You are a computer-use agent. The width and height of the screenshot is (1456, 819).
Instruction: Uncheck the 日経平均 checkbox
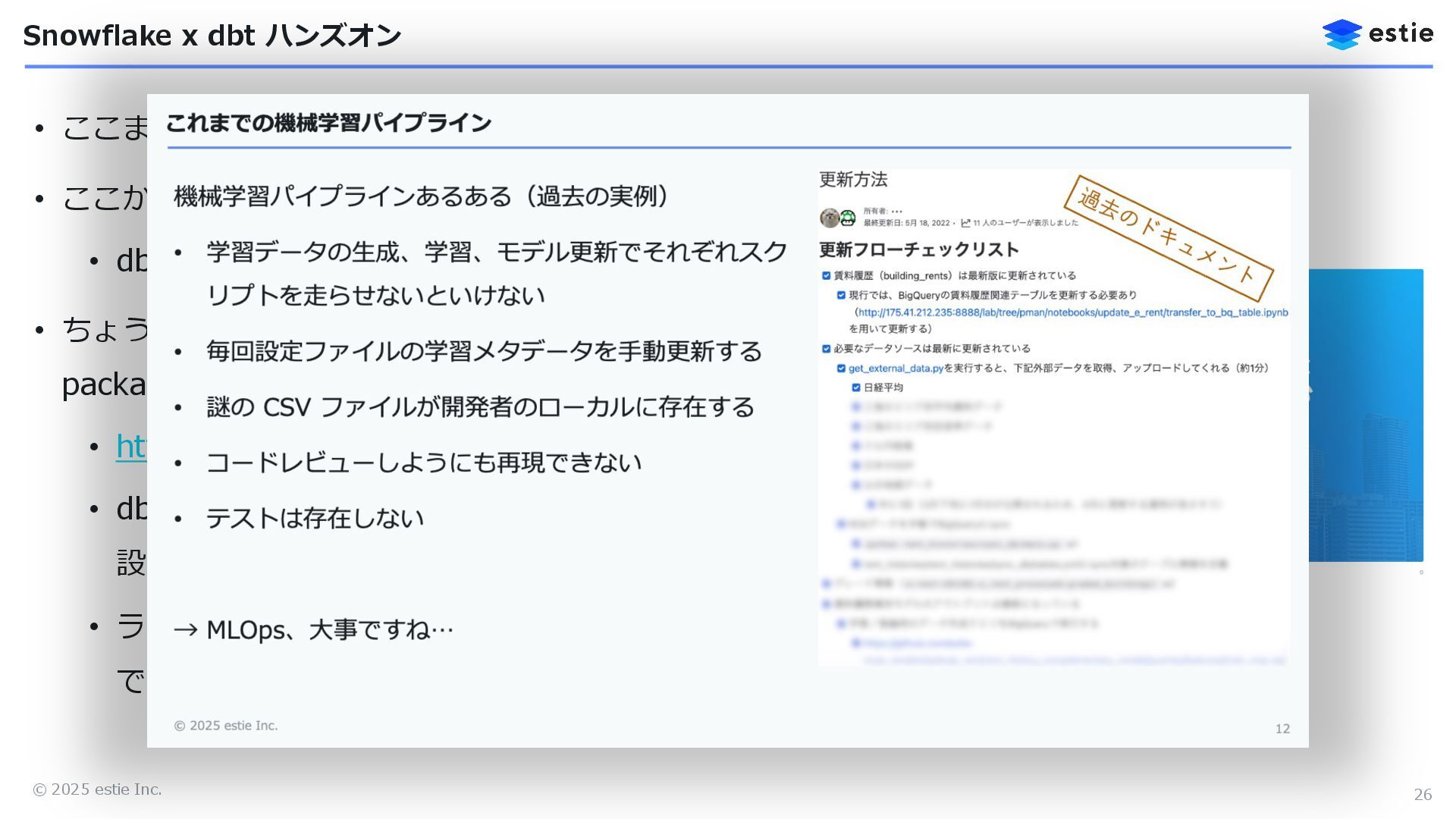point(856,388)
